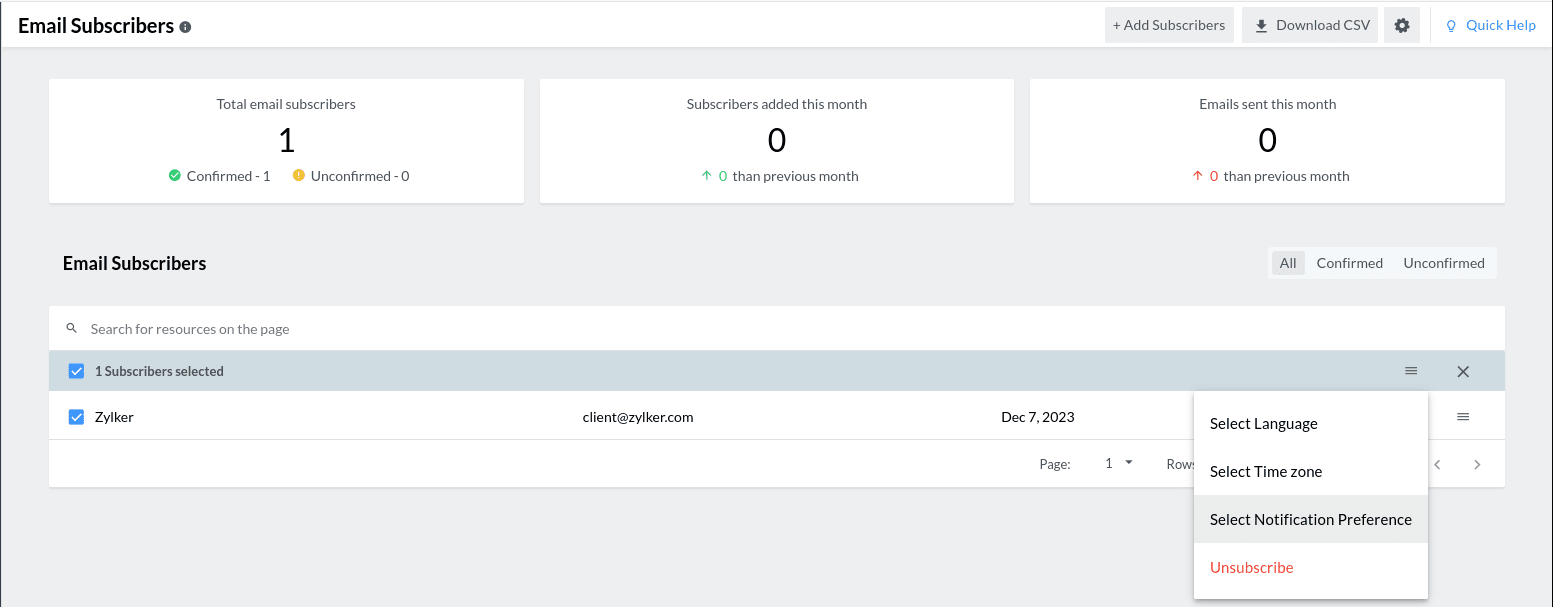The width and height of the screenshot is (1553, 607).
Task: Choose Select Time zone option
Action: [1265, 472]
